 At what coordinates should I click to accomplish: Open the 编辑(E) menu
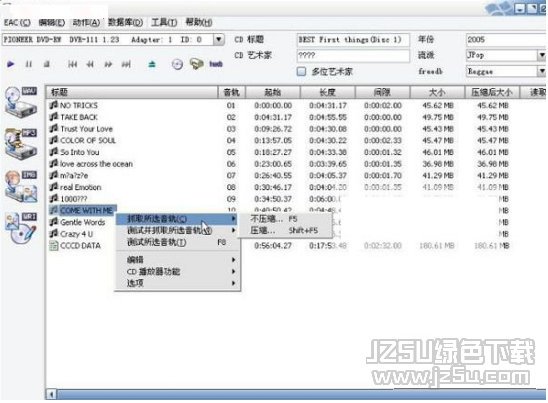51,23
